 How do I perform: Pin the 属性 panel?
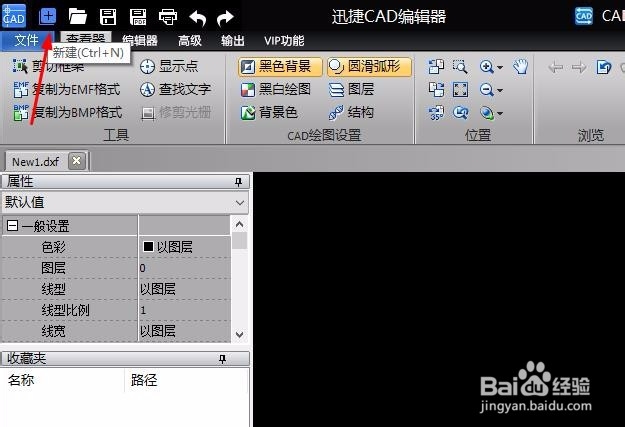(x=238, y=182)
